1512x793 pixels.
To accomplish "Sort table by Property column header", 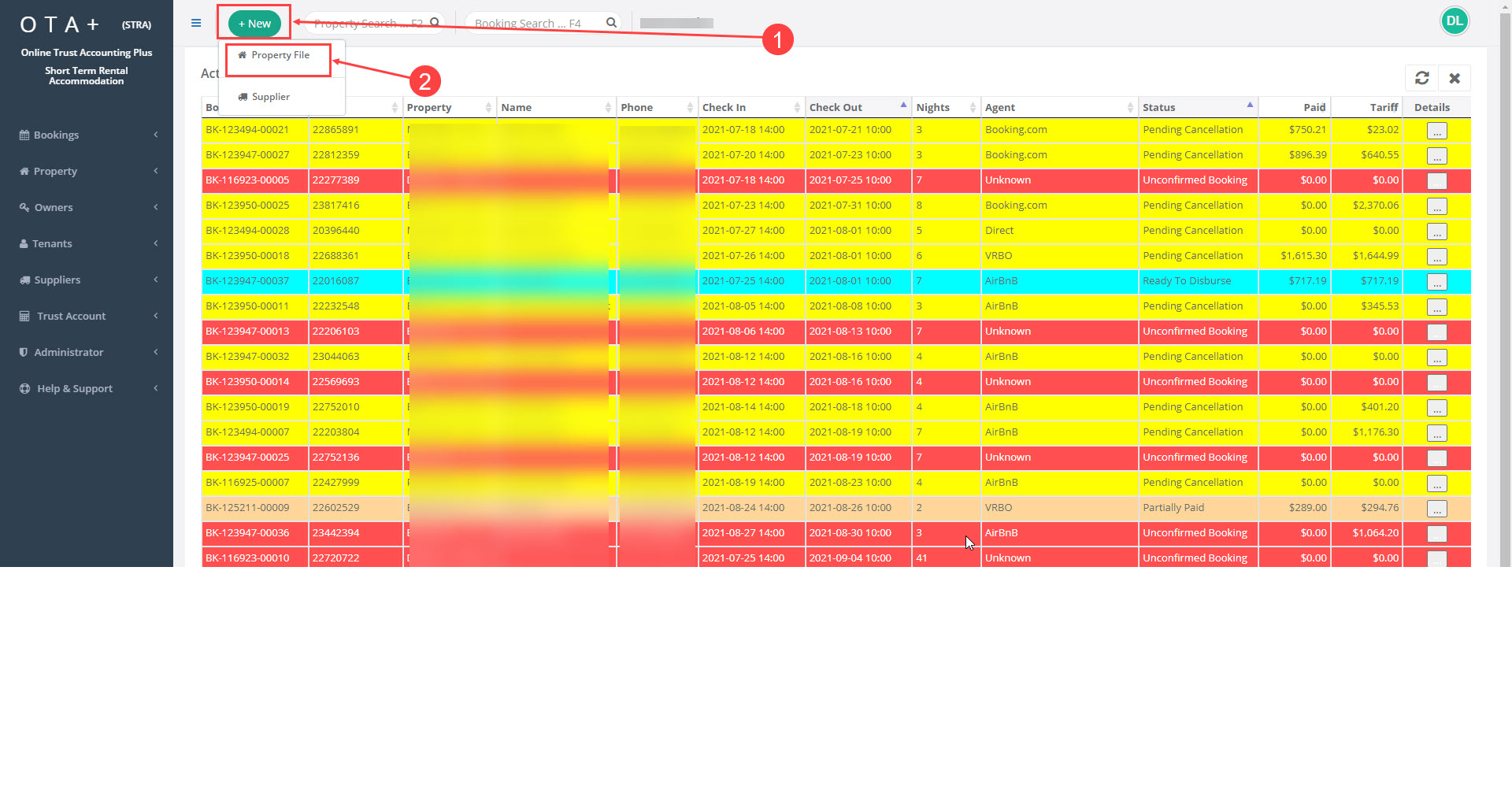I will click(449, 107).
